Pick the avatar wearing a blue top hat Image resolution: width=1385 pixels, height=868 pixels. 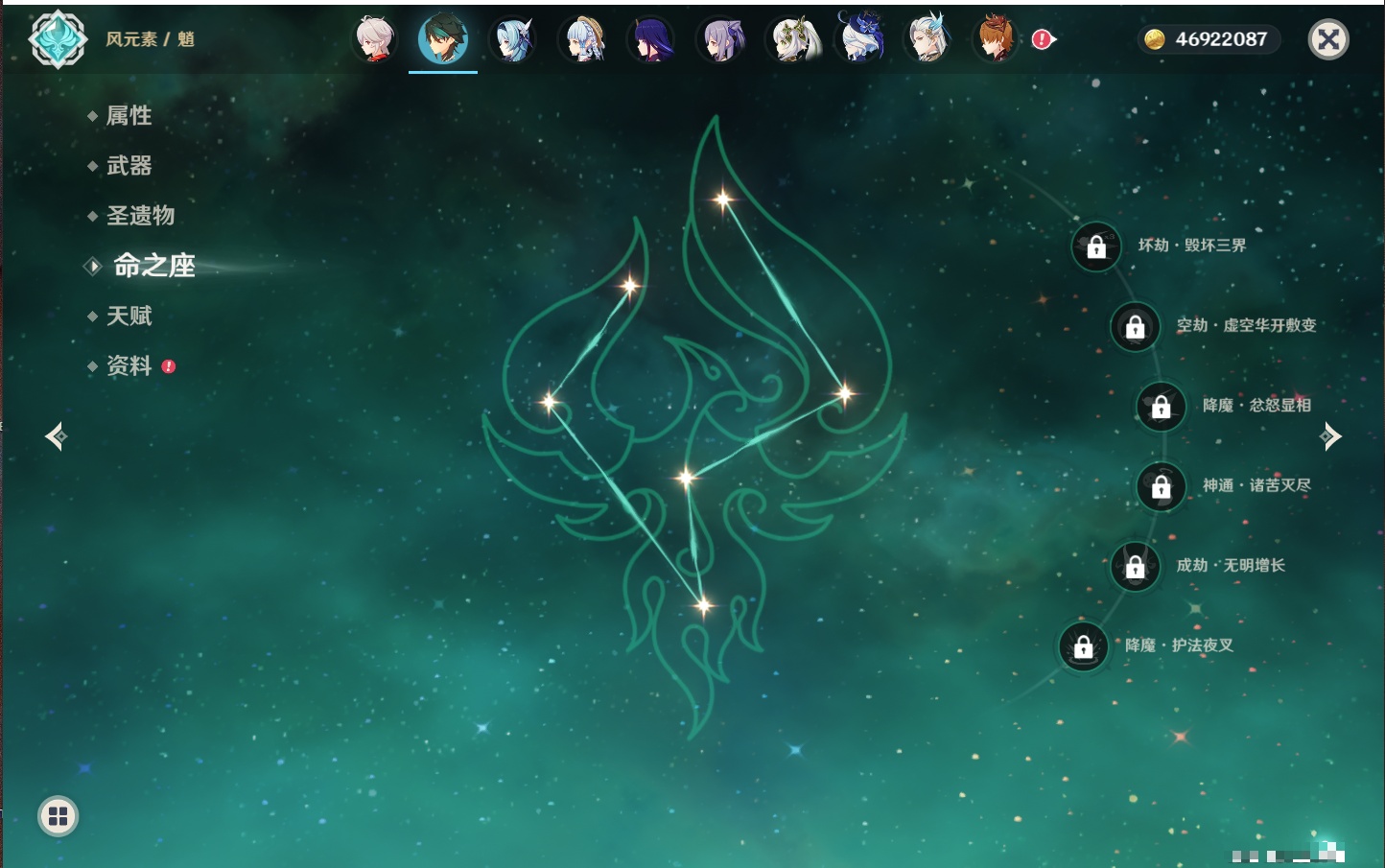pyautogui.click(x=860, y=37)
